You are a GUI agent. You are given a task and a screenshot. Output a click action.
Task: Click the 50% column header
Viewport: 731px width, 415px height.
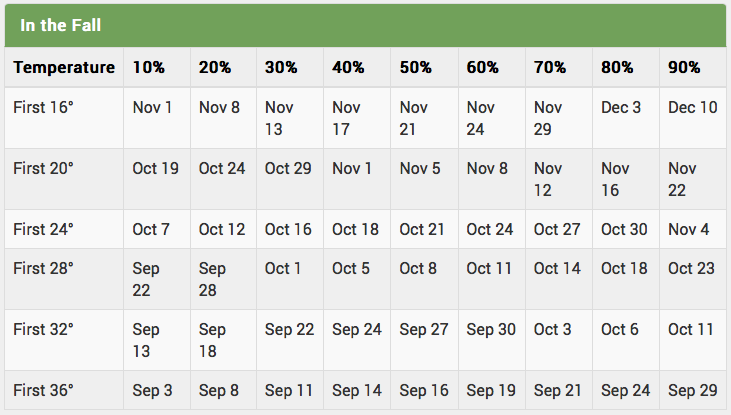coord(415,68)
